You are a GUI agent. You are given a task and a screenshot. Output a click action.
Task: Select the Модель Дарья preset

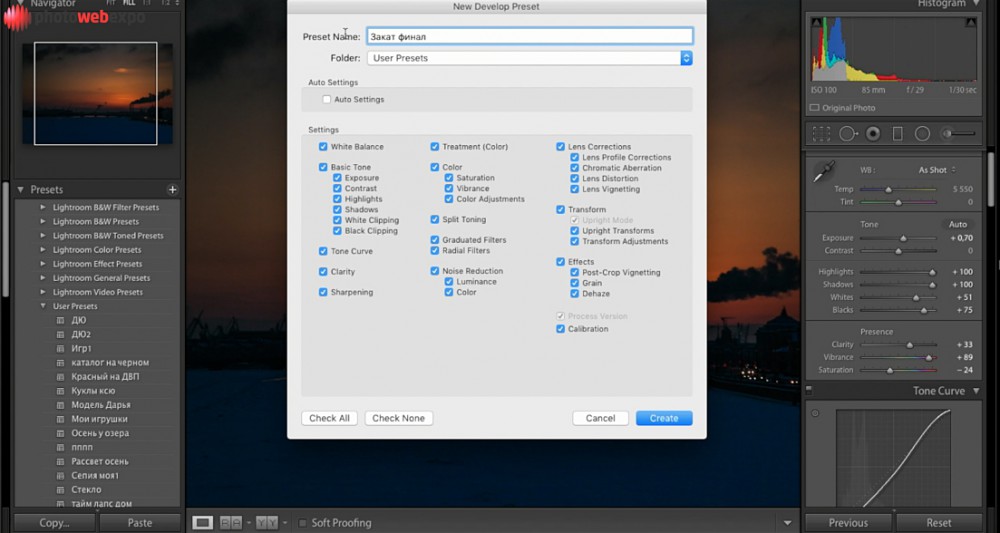(101, 405)
